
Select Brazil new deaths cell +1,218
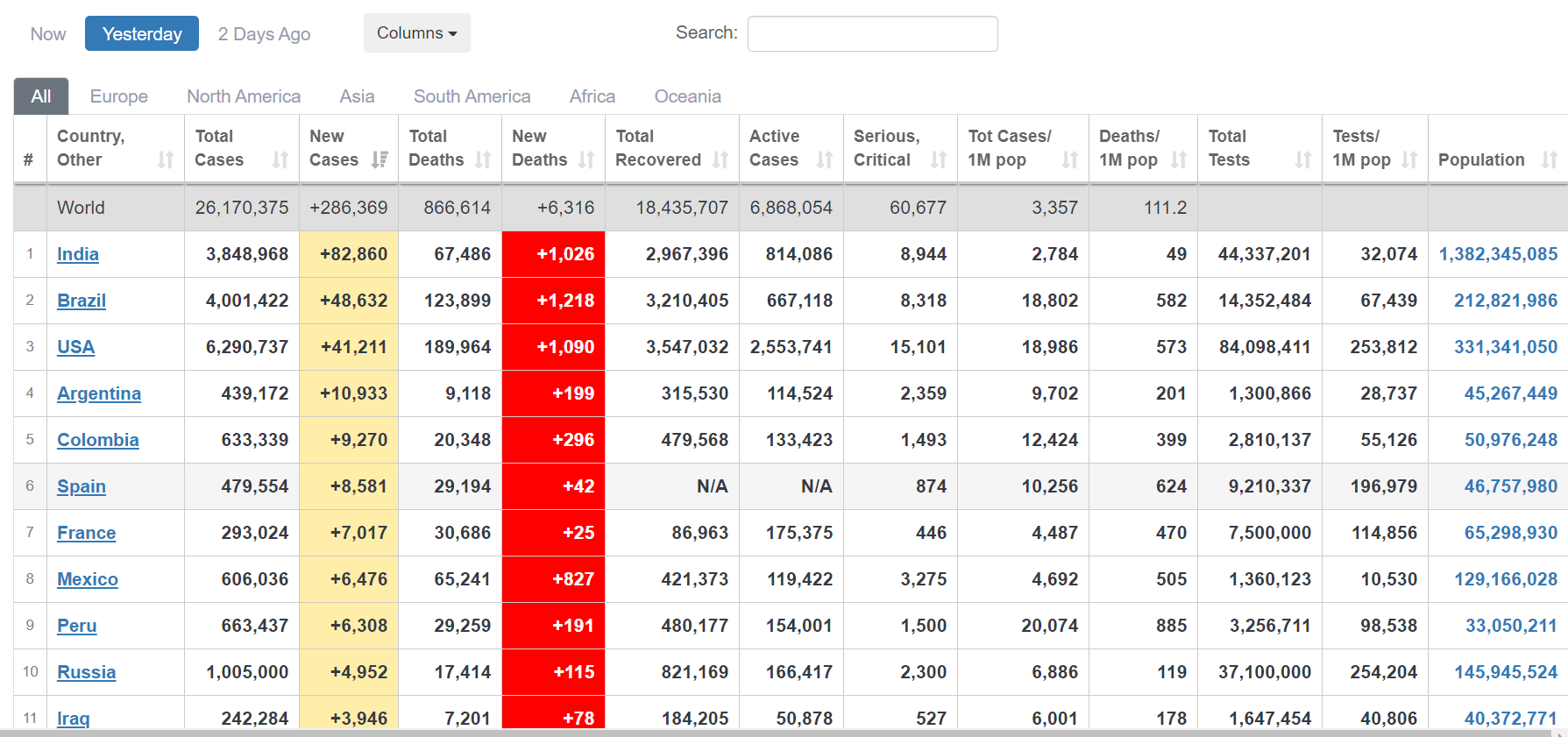553,301
